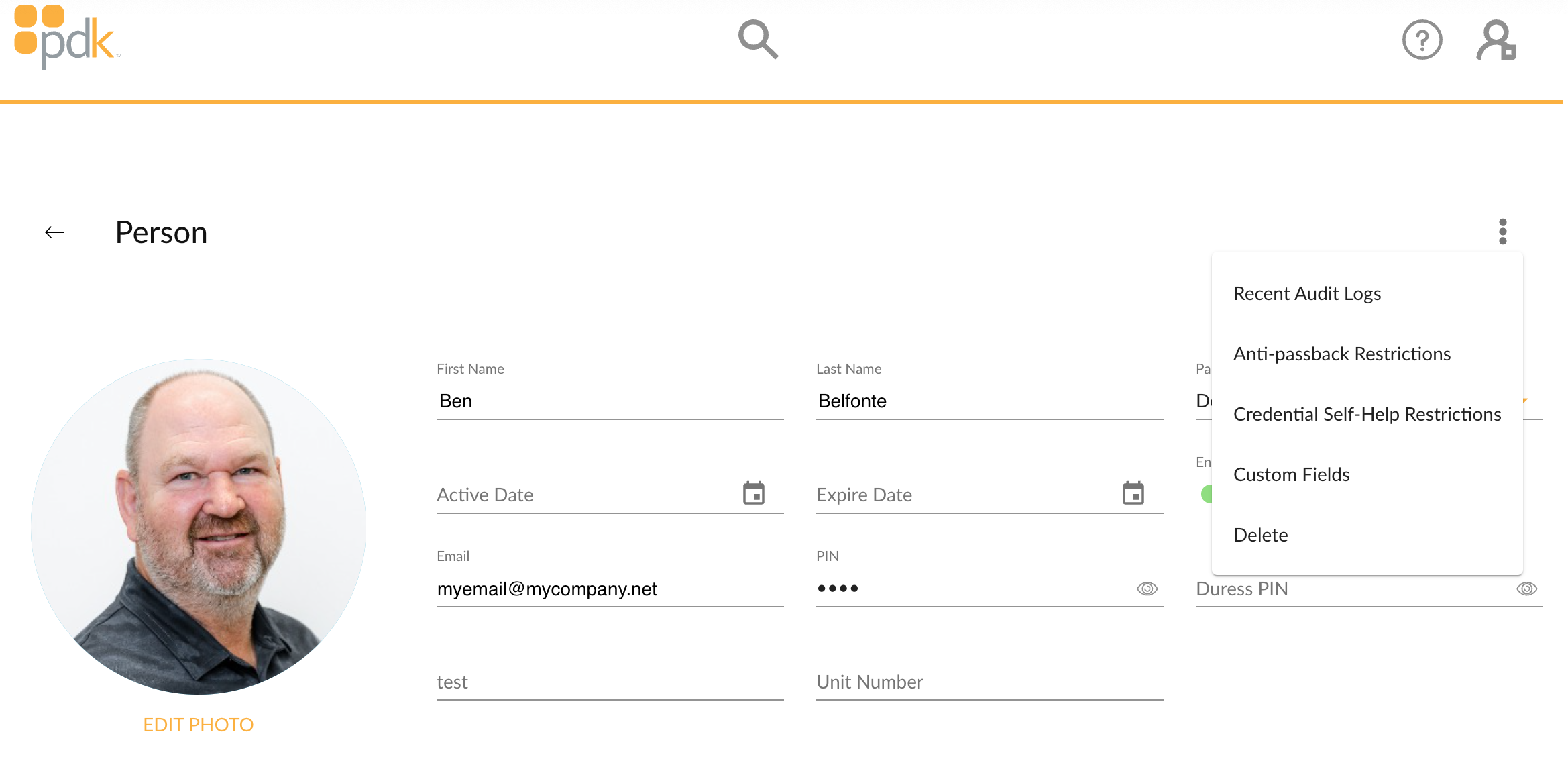The image size is (1568, 763).
Task: Open the search magnifier icon
Action: pyautogui.click(x=758, y=40)
